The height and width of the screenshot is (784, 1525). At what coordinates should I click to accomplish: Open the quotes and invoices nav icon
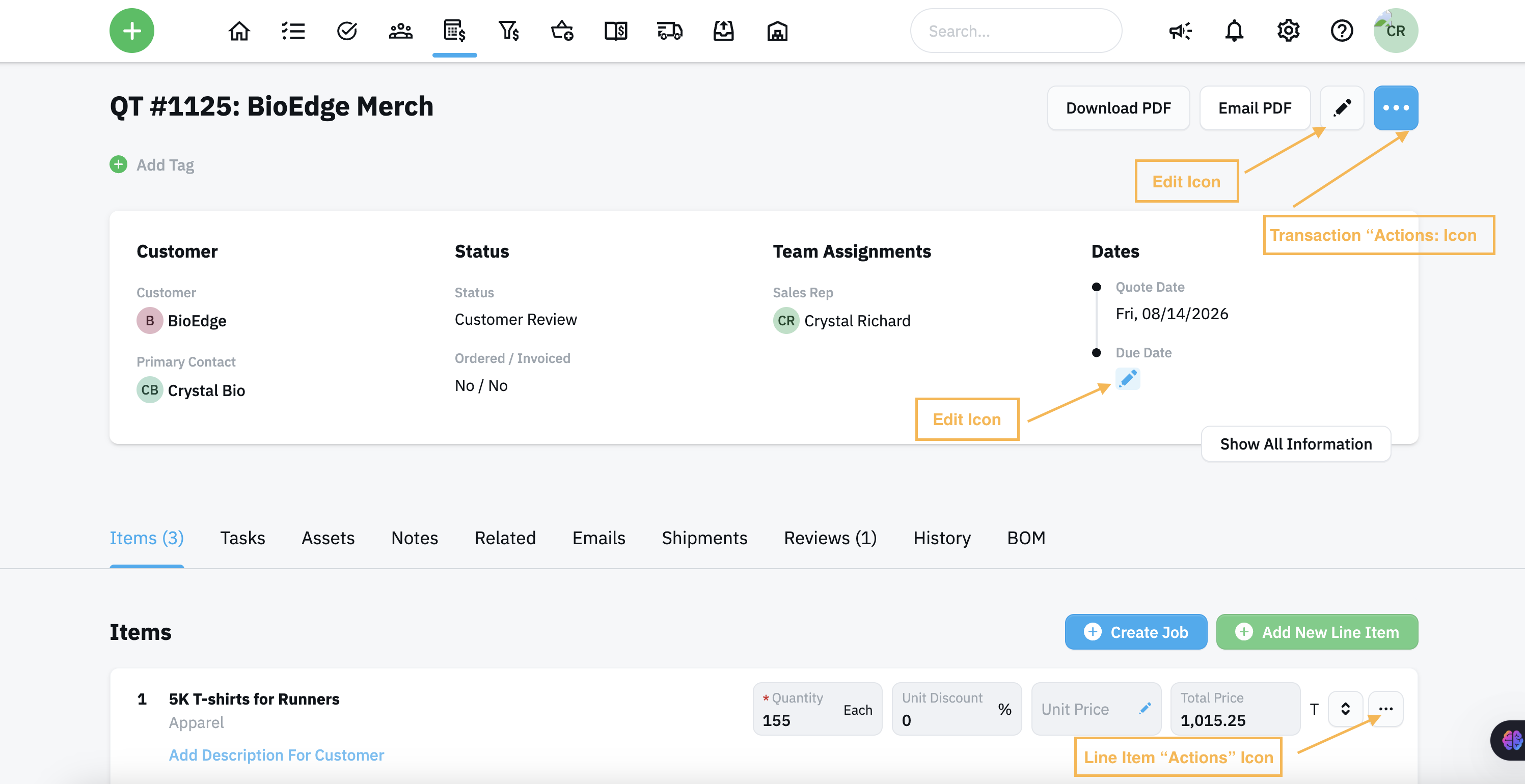coord(454,31)
